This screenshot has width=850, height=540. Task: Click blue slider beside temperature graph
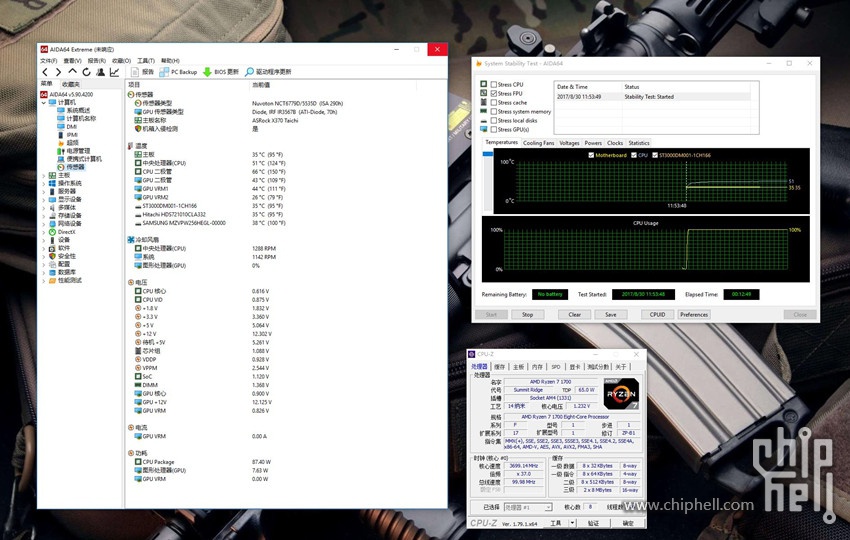click(x=487, y=154)
